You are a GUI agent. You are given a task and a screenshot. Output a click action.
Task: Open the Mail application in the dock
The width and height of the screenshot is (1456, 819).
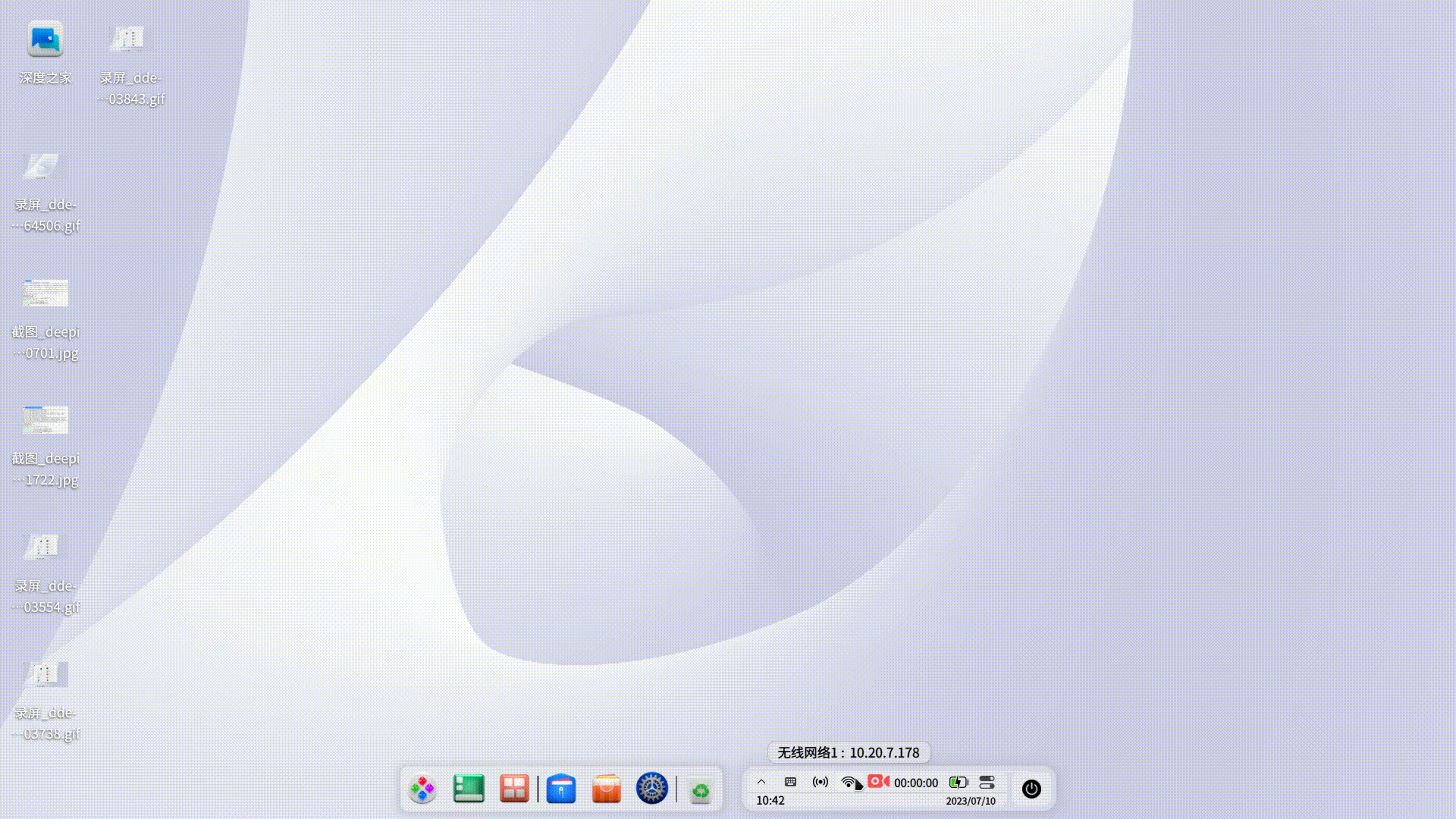(561, 789)
